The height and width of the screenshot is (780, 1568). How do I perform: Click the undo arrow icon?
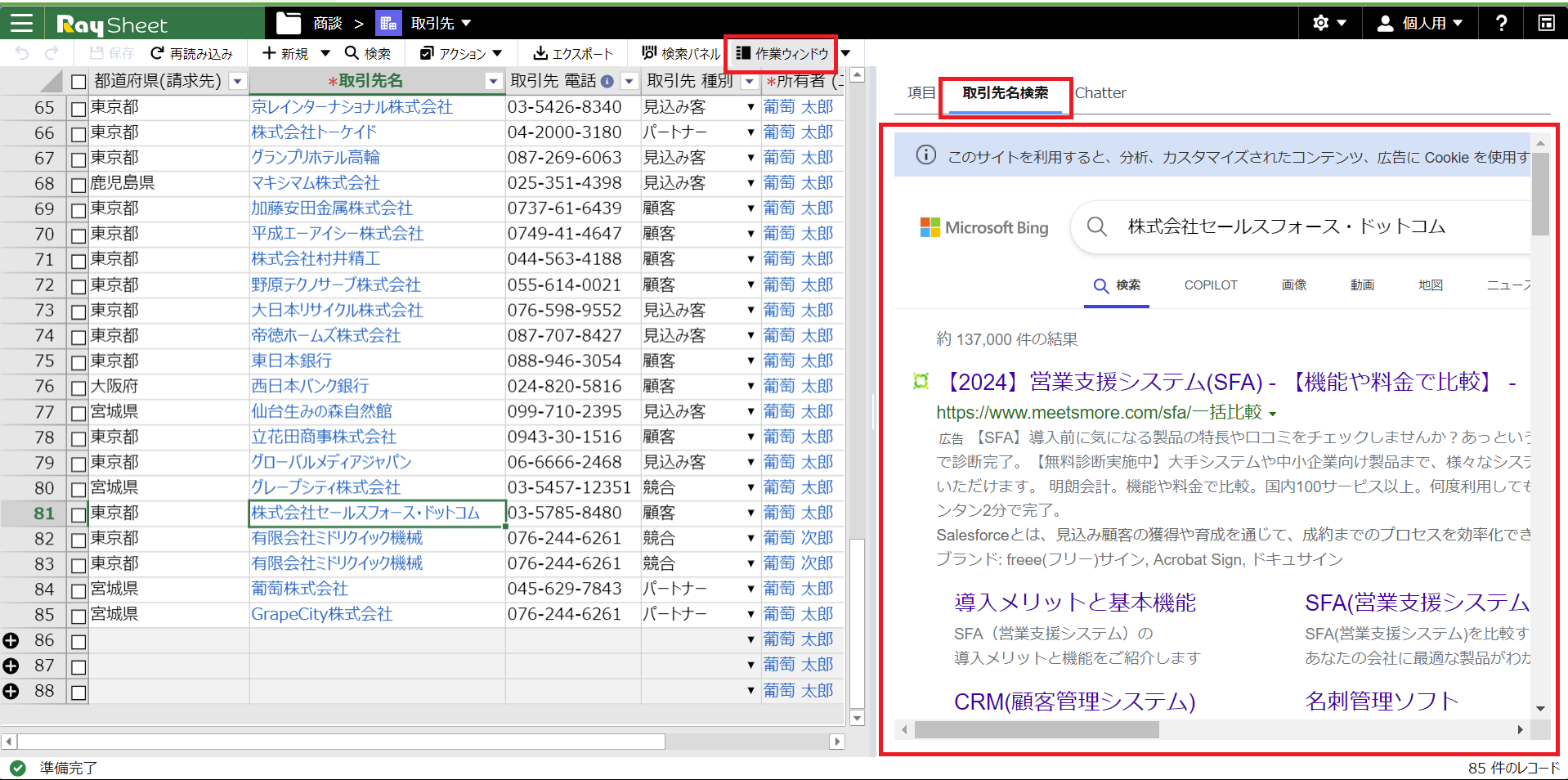22,53
